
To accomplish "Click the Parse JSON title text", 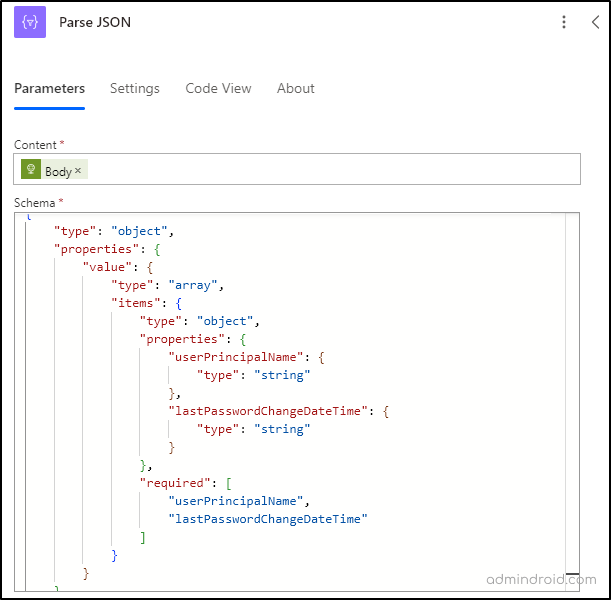I will 95,22.
